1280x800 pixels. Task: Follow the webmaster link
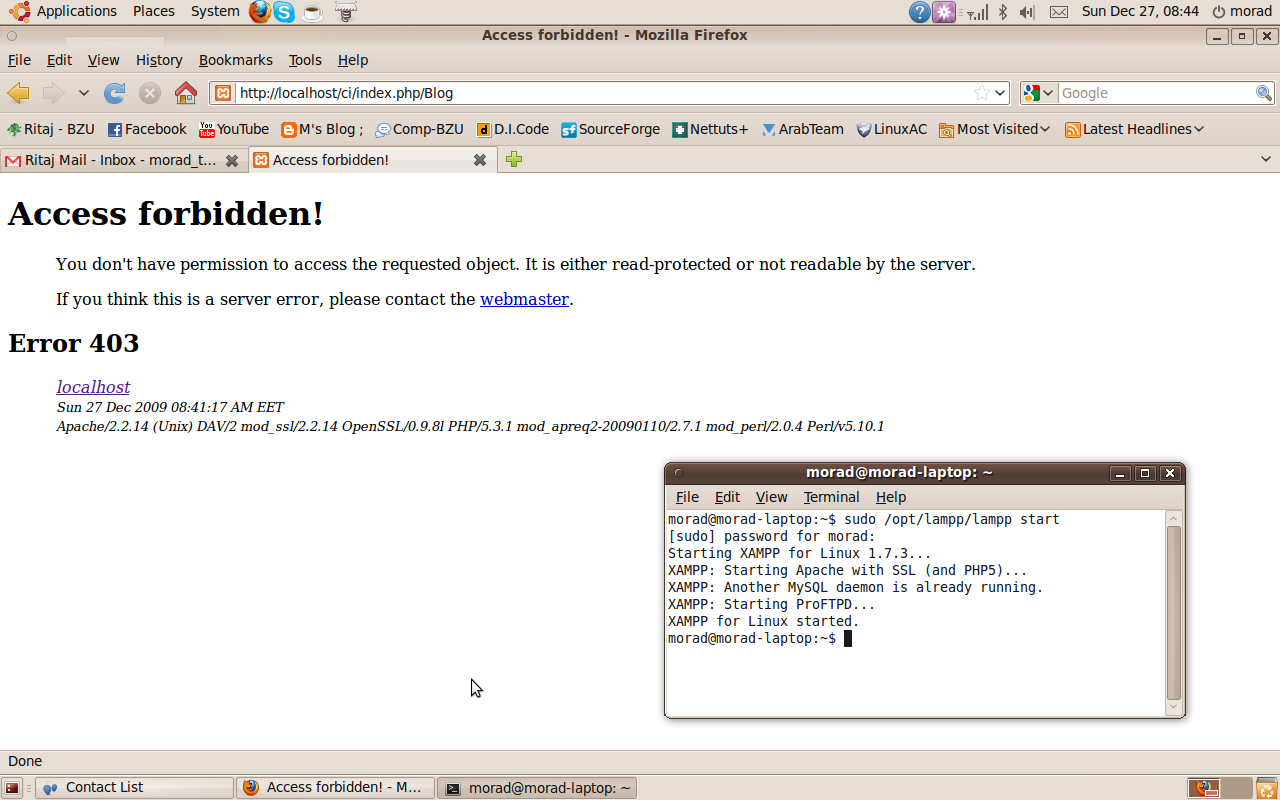click(524, 299)
